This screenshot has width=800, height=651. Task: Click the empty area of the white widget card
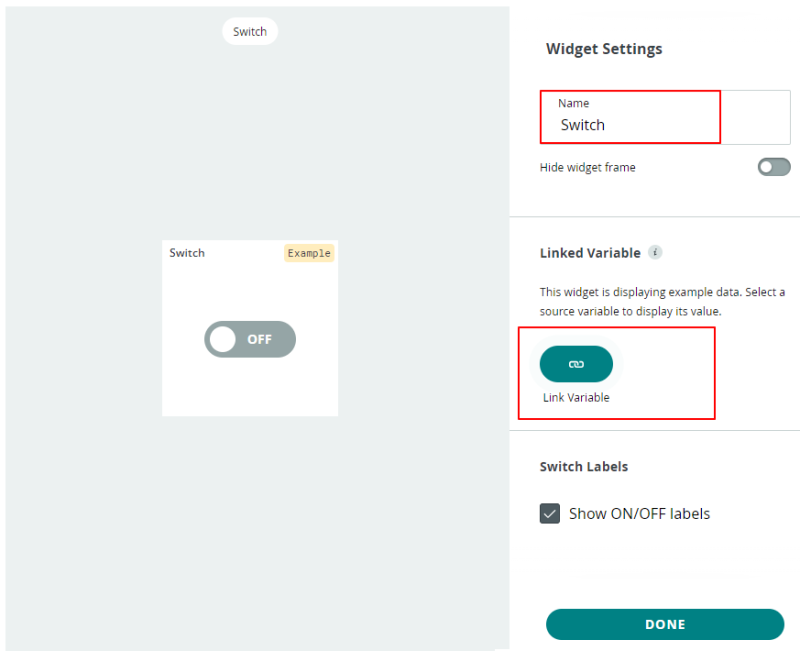click(x=250, y=388)
